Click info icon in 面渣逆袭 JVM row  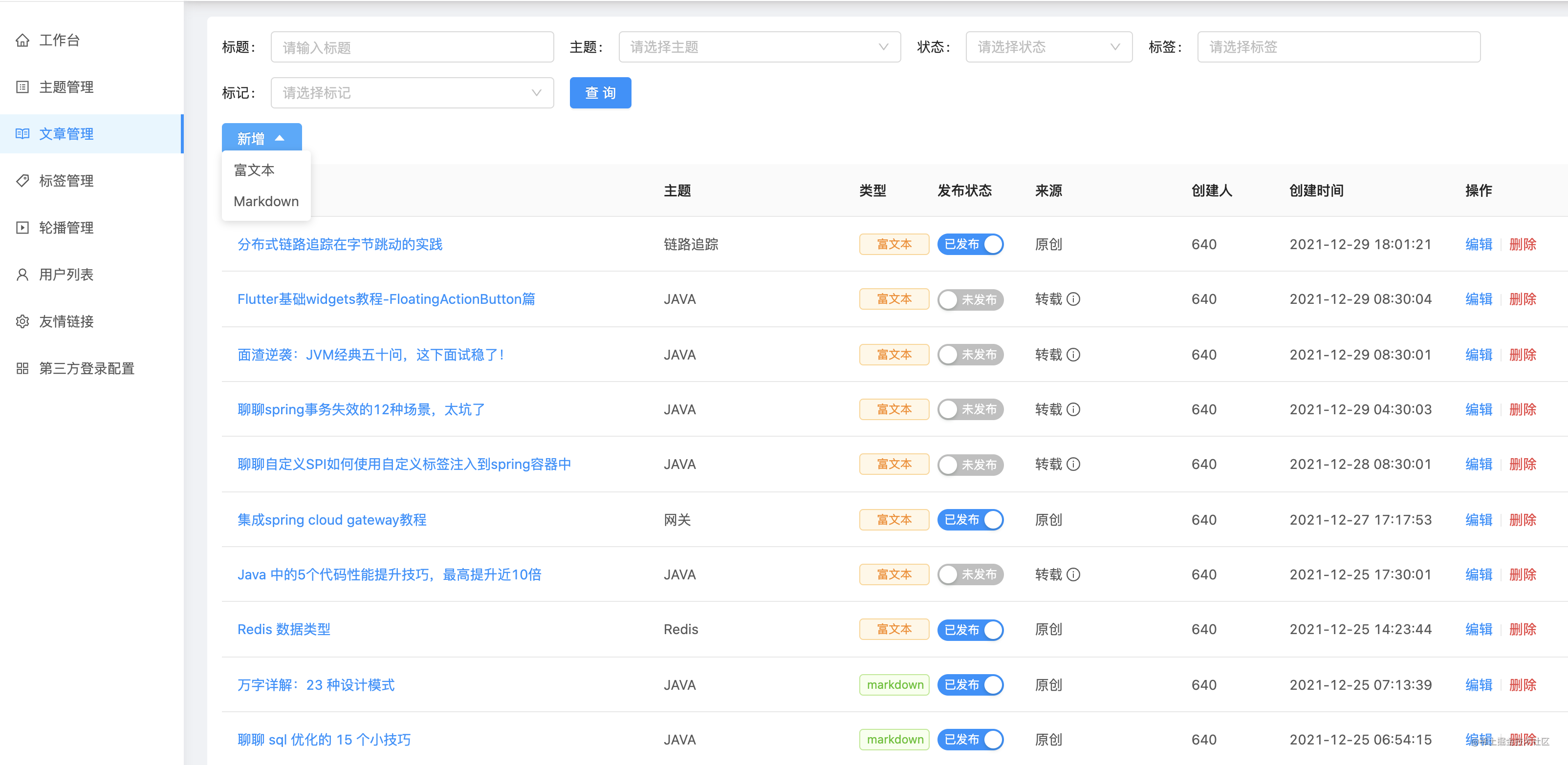tap(1074, 355)
